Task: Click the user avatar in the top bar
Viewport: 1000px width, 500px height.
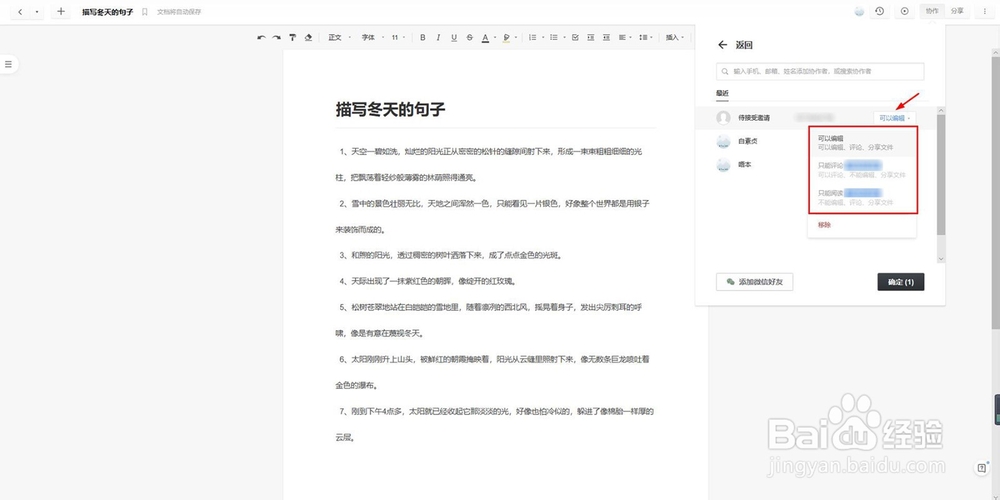Action: tap(860, 11)
